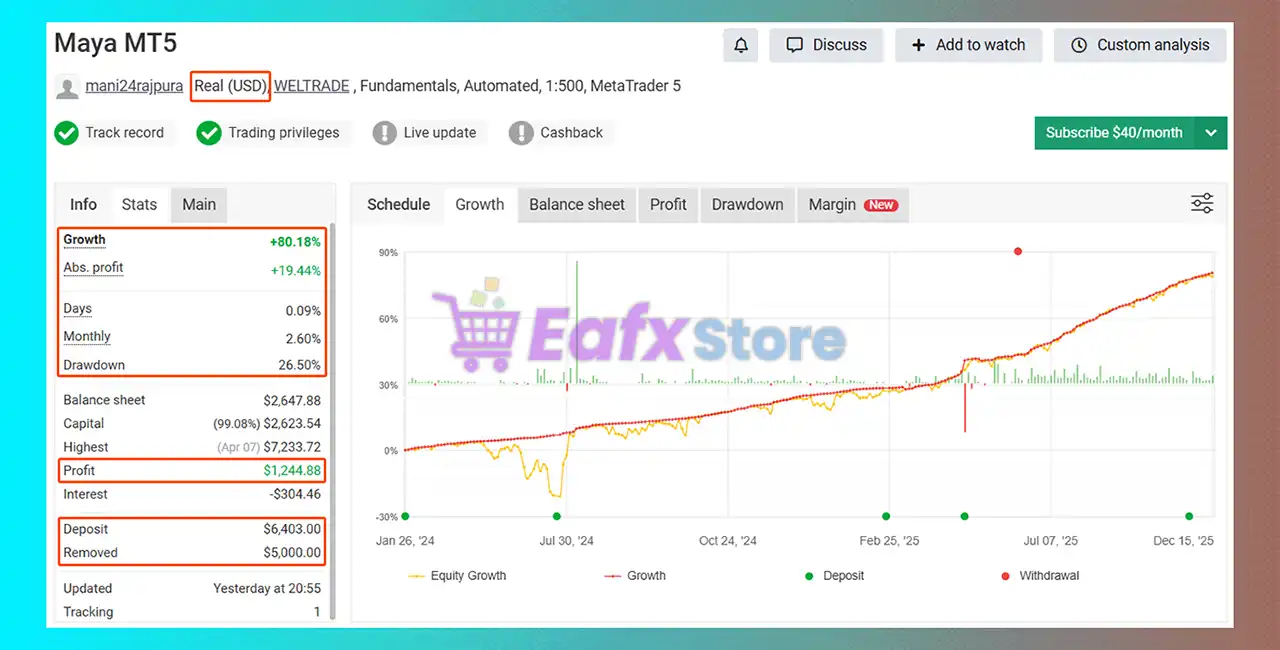Open the Drawdown chart tab

click(x=747, y=204)
